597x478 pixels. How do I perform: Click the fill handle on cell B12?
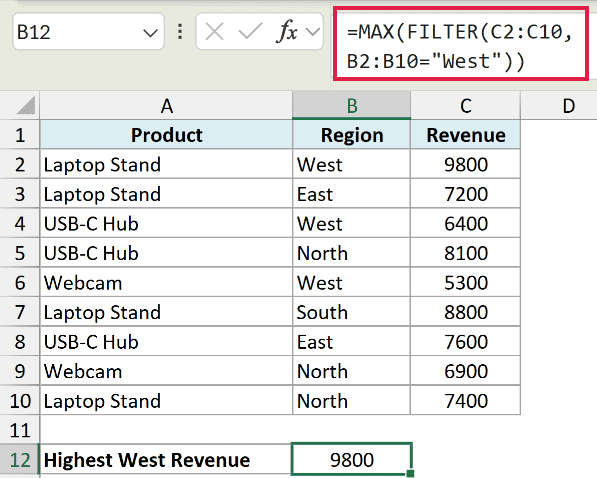pos(410,473)
